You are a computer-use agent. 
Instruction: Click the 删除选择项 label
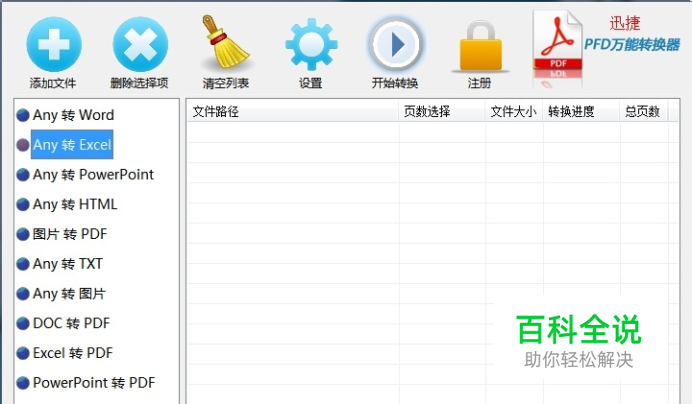[139, 83]
